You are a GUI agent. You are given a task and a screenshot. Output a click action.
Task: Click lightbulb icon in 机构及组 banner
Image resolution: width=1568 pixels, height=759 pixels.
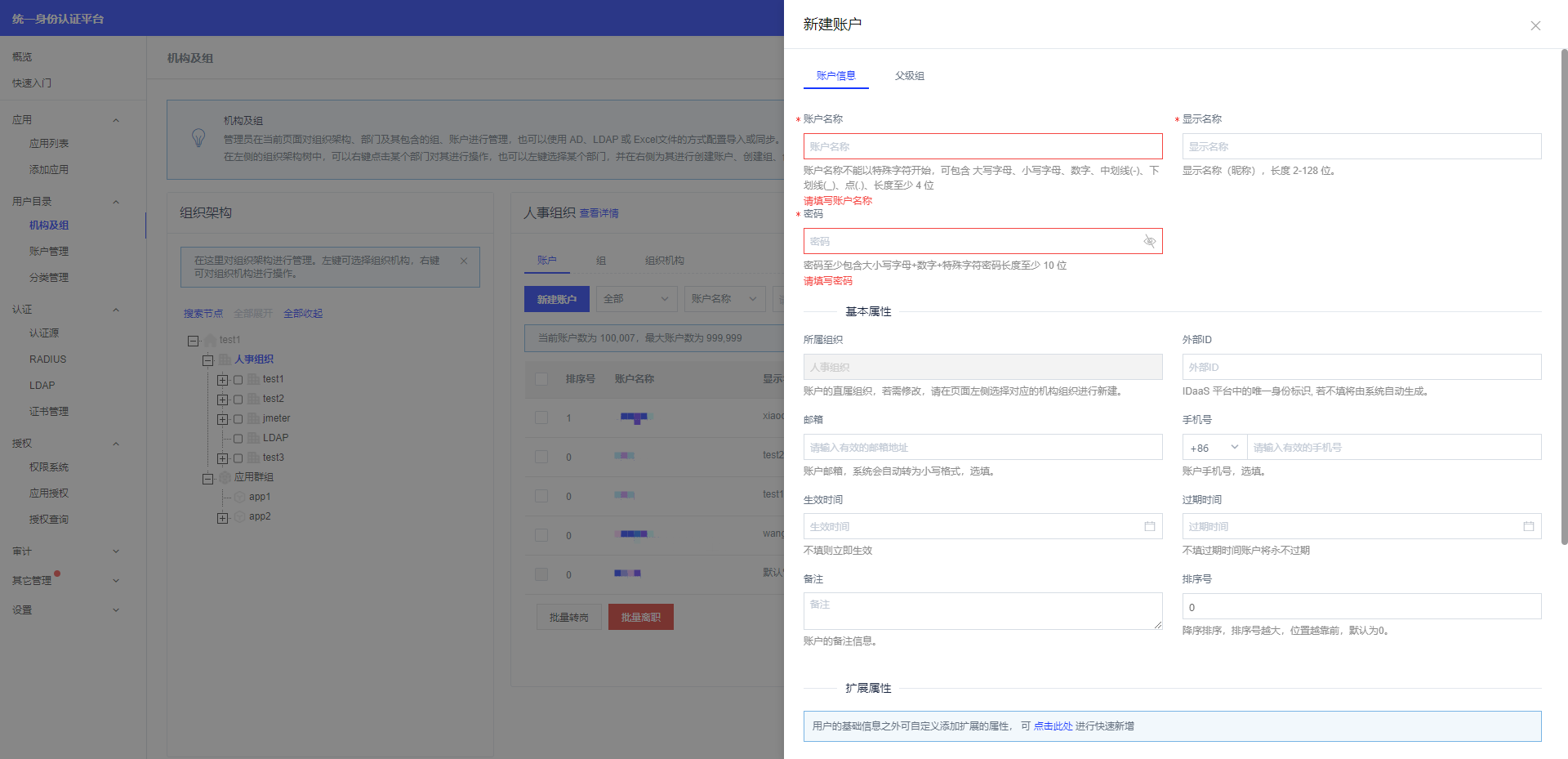pos(198,138)
